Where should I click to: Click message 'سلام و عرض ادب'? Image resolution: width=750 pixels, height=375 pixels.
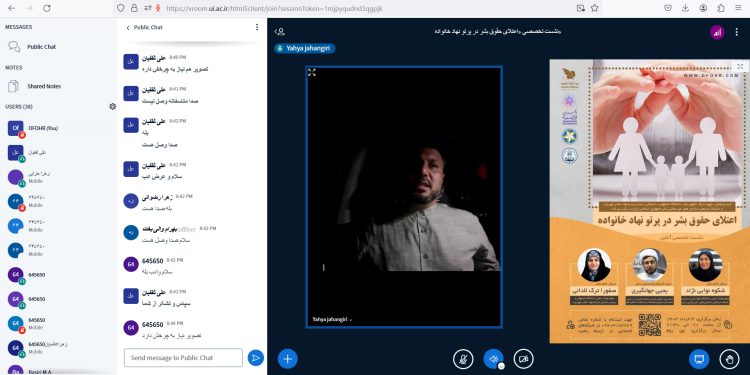162,177
